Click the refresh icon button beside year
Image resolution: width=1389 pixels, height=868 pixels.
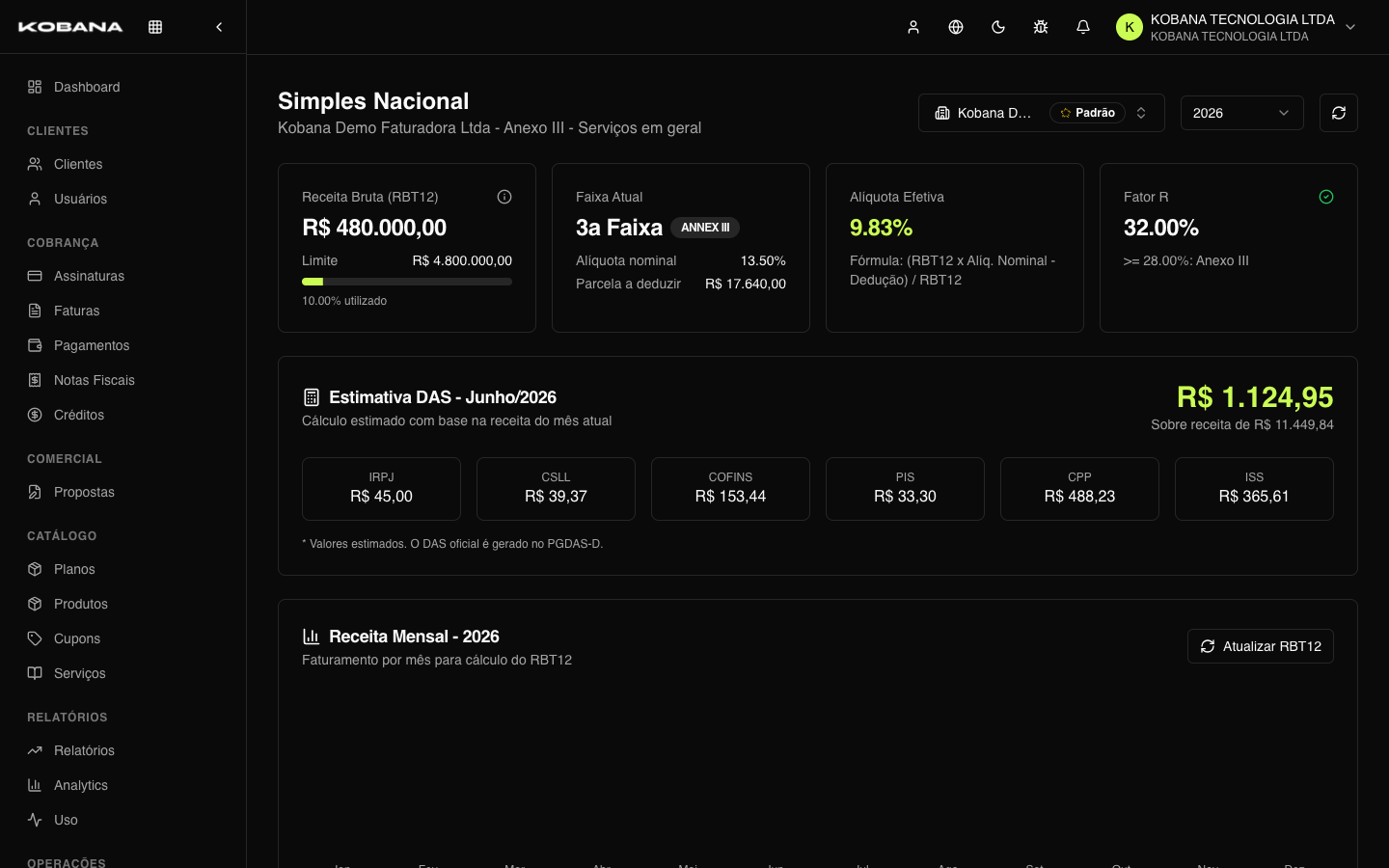(1339, 113)
